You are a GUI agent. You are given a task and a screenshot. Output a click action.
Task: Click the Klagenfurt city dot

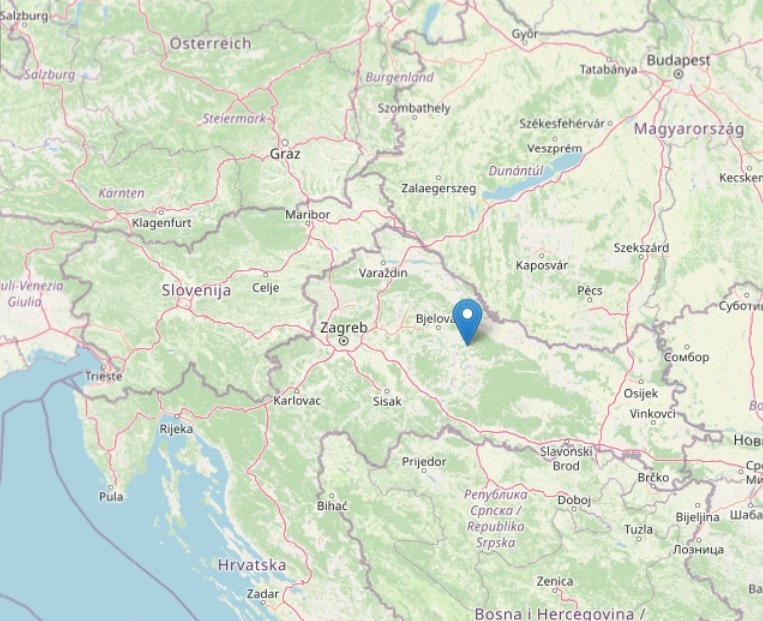pos(161,212)
